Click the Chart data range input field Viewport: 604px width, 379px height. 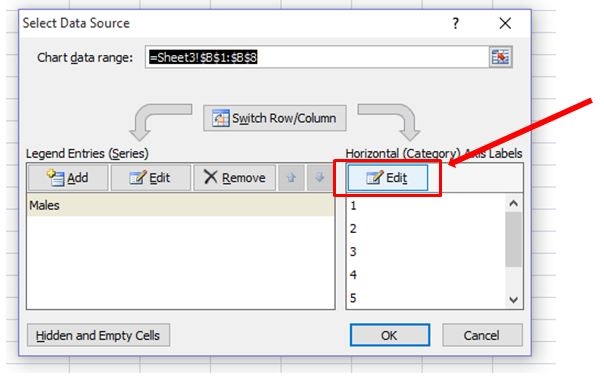point(317,57)
